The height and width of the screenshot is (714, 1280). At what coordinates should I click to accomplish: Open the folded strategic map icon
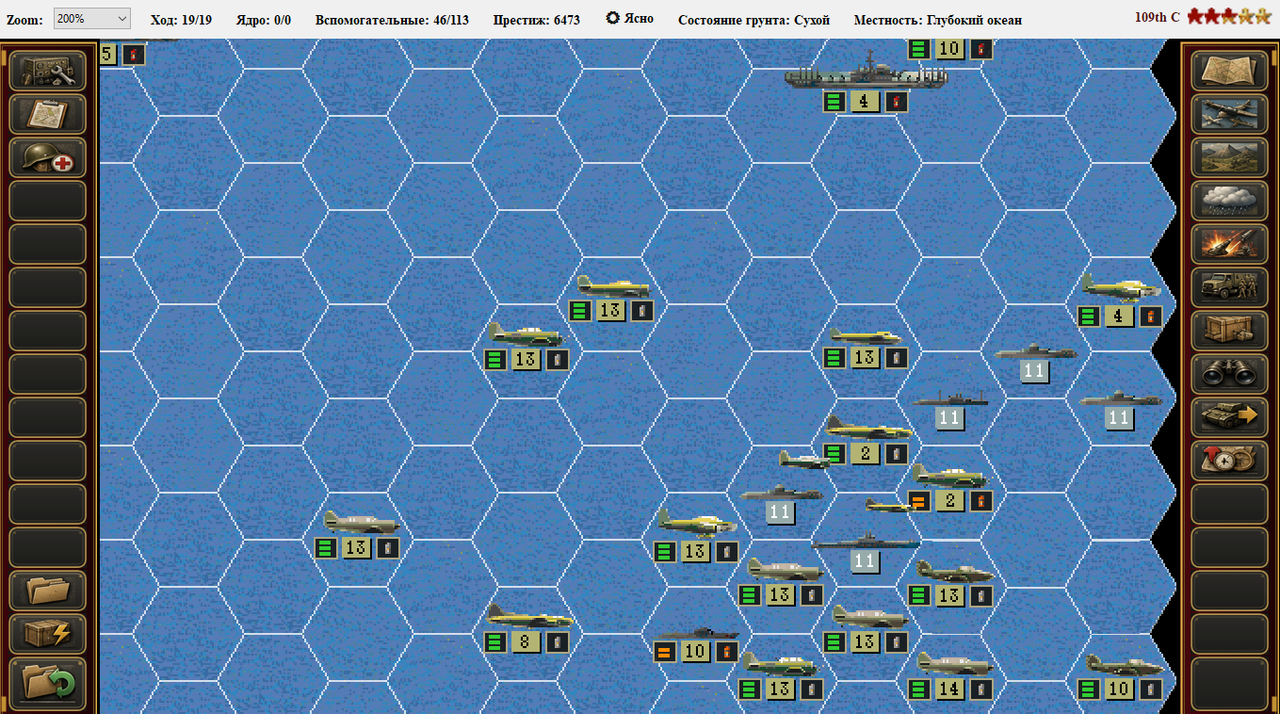click(x=1231, y=71)
